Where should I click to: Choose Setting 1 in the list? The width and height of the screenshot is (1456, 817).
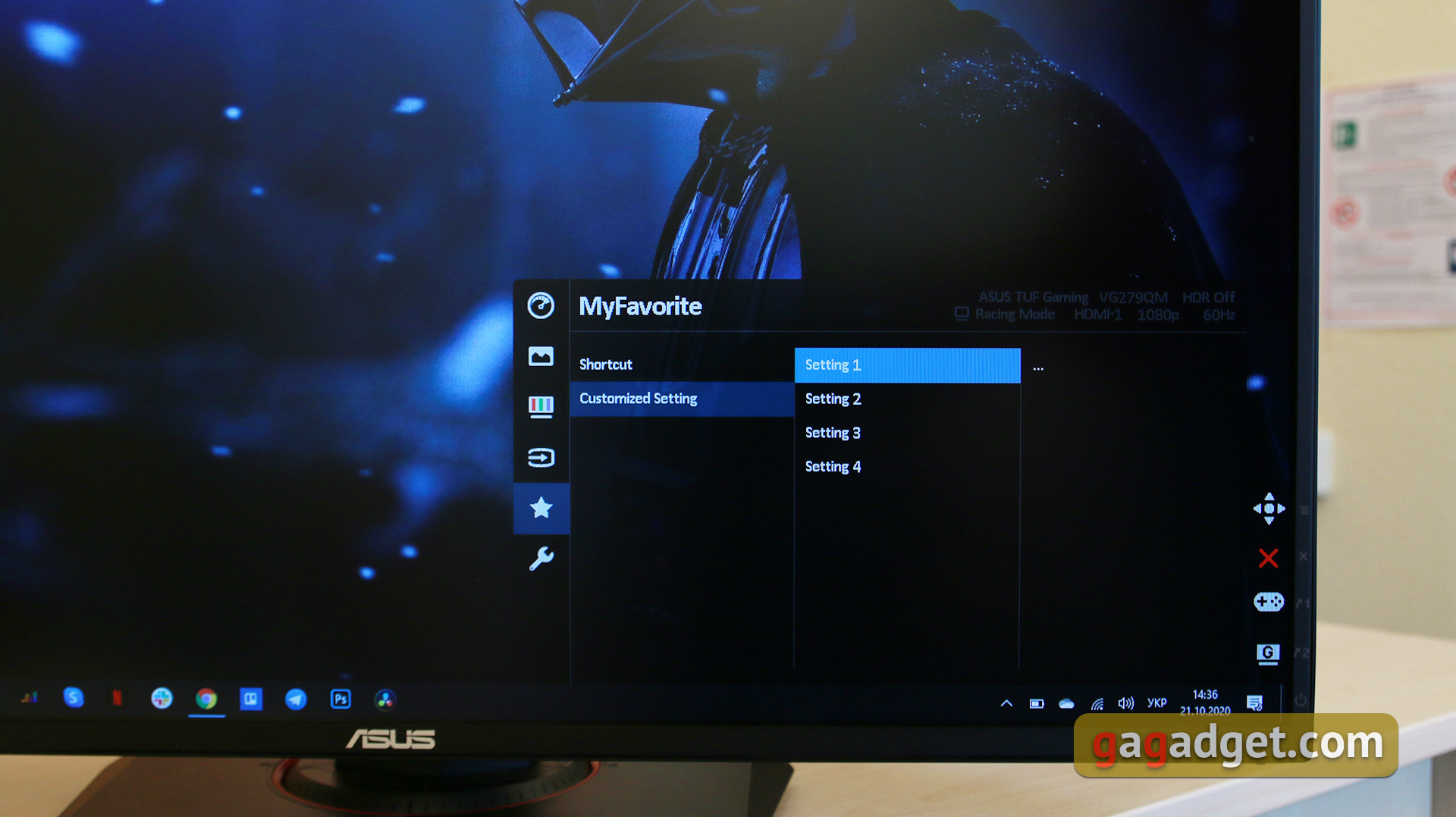(x=907, y=365)
